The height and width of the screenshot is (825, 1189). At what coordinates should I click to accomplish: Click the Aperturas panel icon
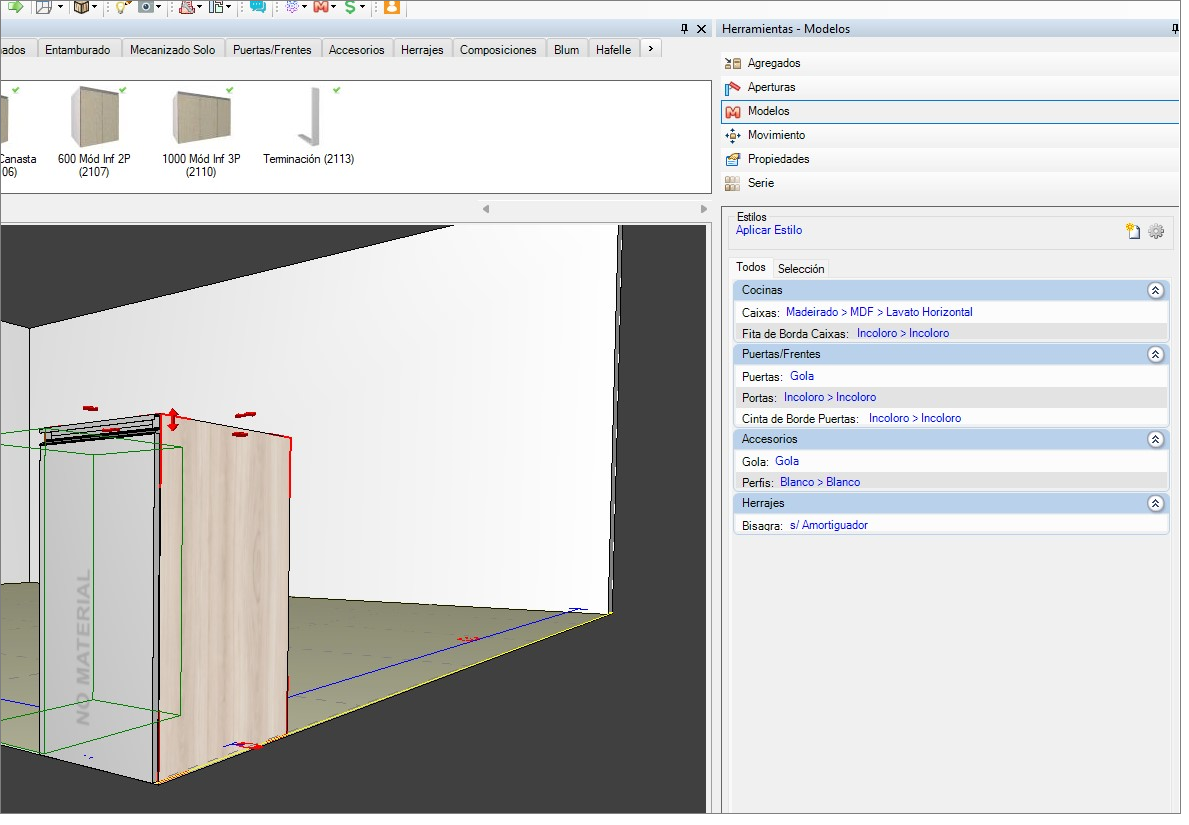click(x=733, y=88)
